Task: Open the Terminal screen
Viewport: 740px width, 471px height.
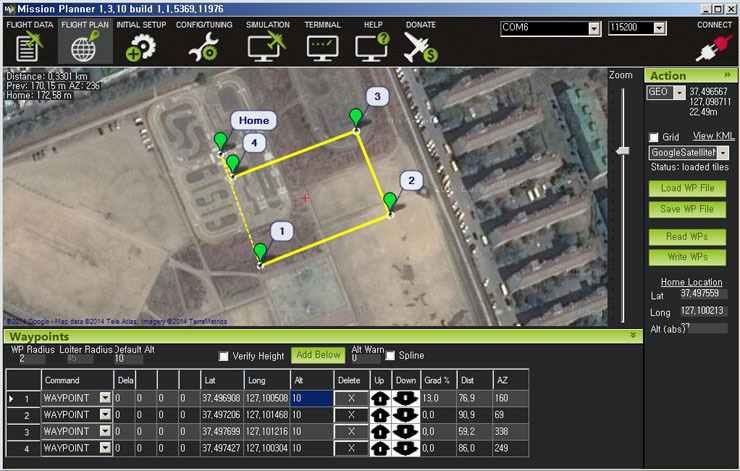Action: (x=322, y=42)
